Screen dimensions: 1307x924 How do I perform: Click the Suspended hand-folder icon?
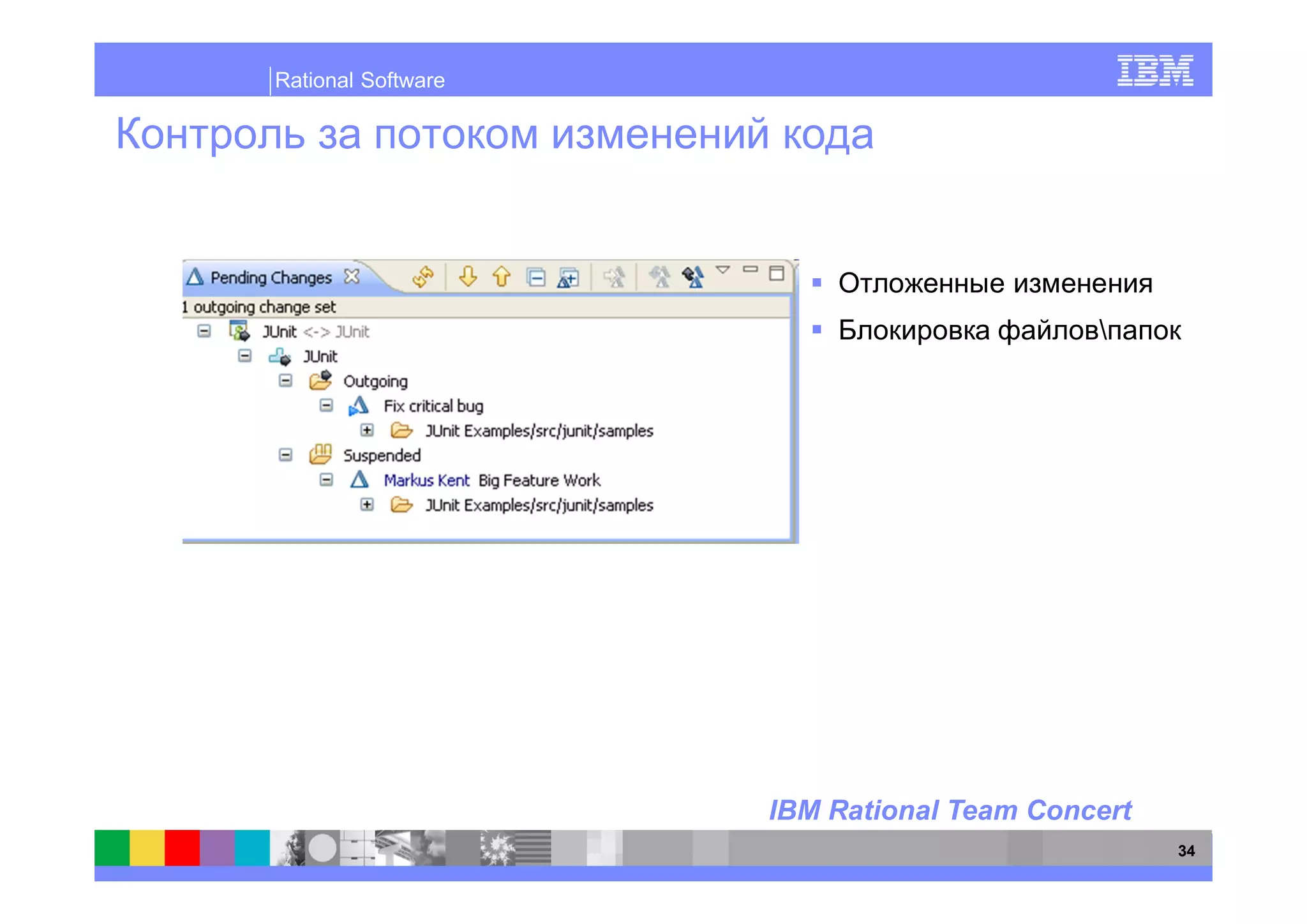pyautogui.click(x=320, y=454)
